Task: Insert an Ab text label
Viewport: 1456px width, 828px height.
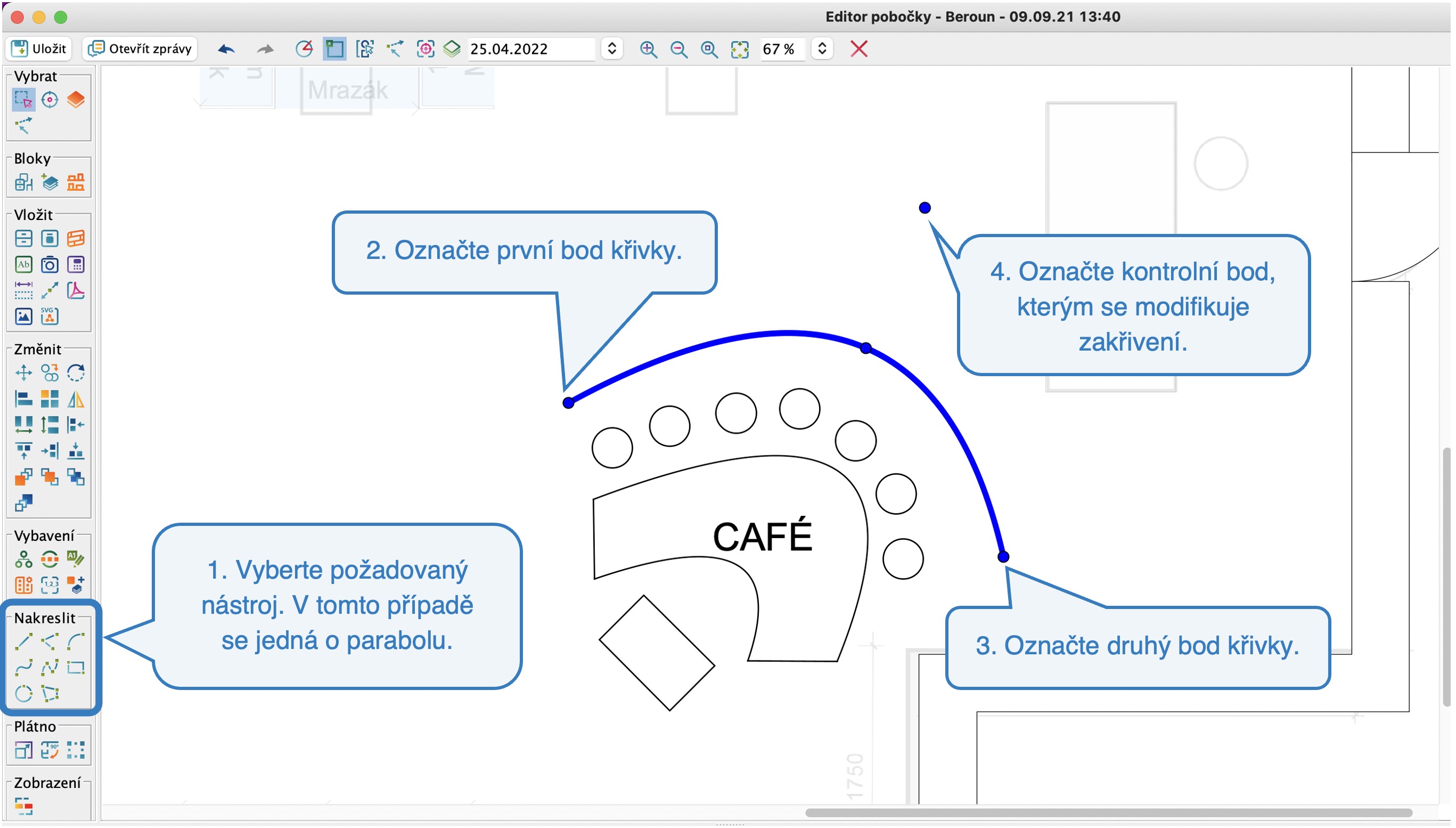Action: [23, 265]
